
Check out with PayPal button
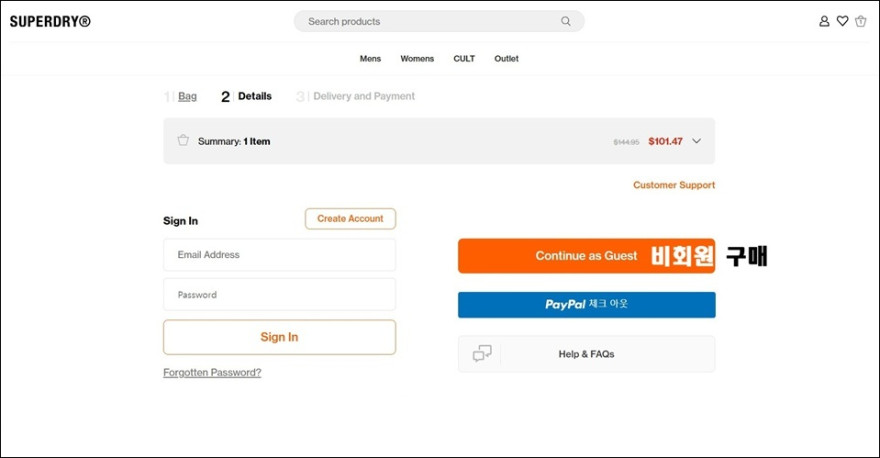pos(586,305)
